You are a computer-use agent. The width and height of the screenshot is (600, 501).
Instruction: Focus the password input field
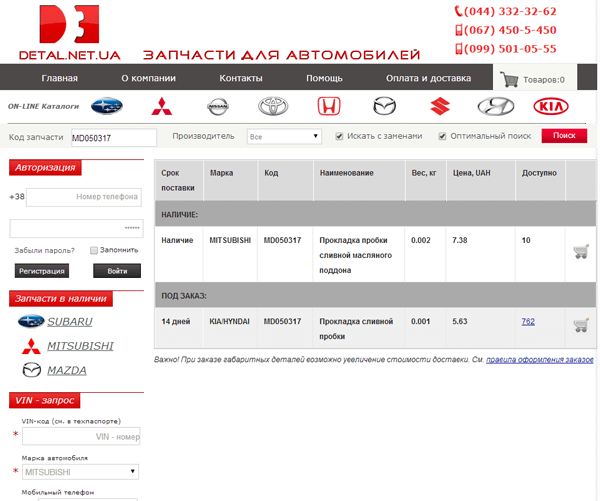click(x=77, y=228)
